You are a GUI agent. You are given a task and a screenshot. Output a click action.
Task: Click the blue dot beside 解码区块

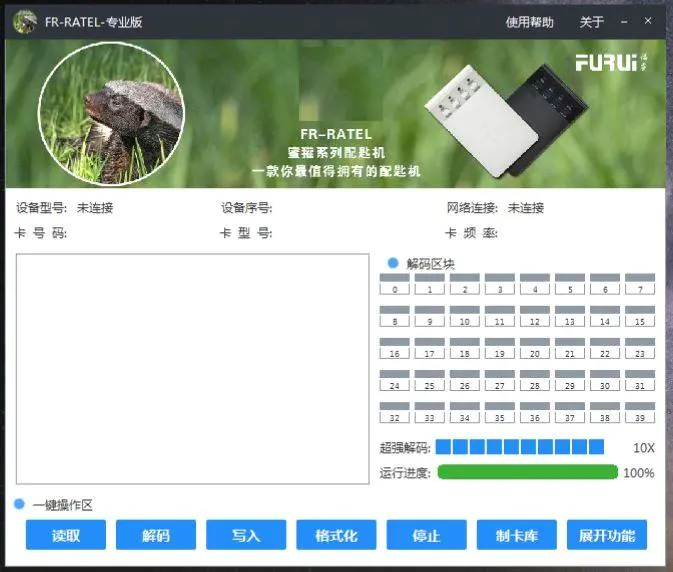(393, 263)
